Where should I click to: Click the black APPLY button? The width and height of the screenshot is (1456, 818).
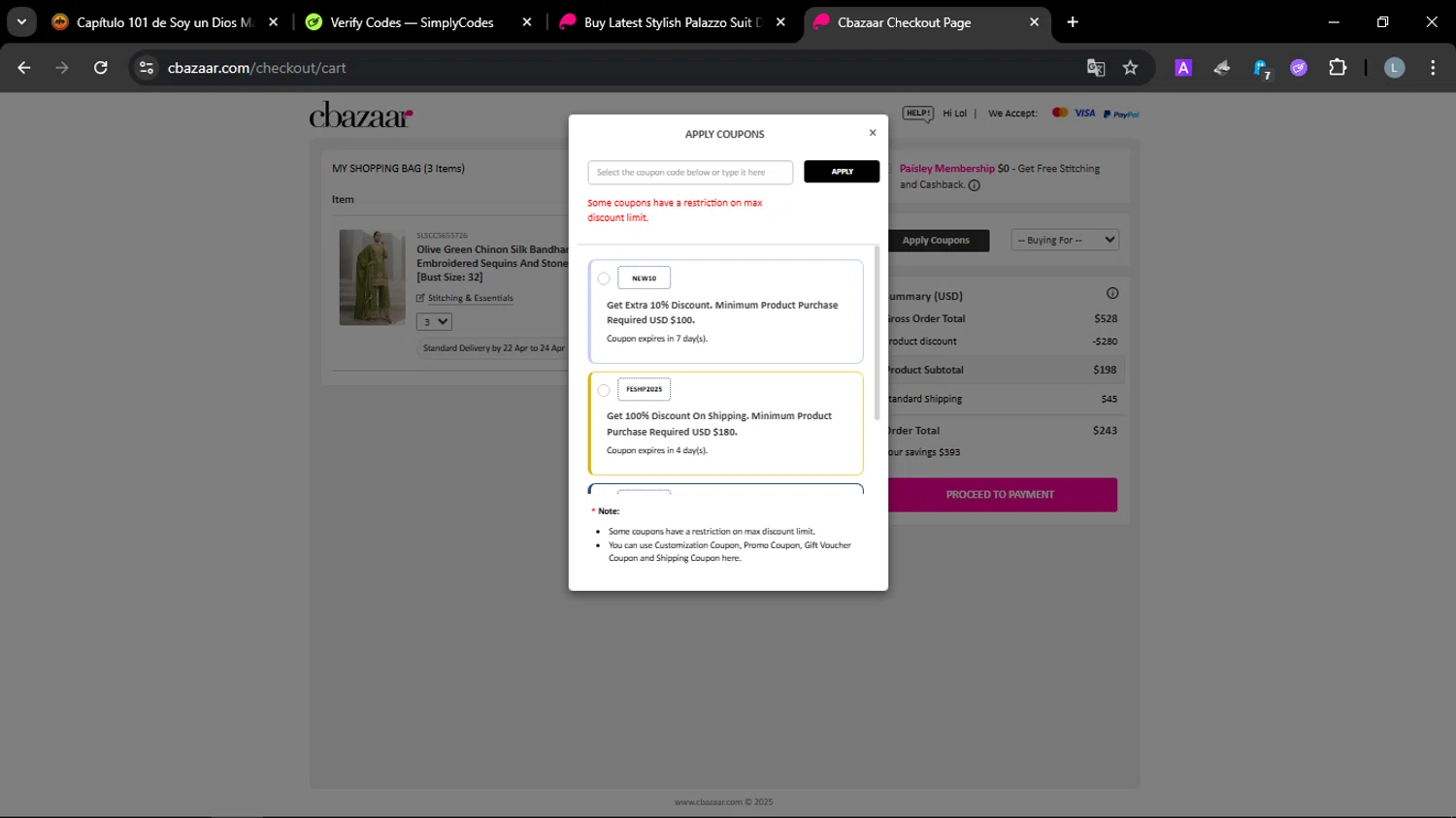pos(842,172)
